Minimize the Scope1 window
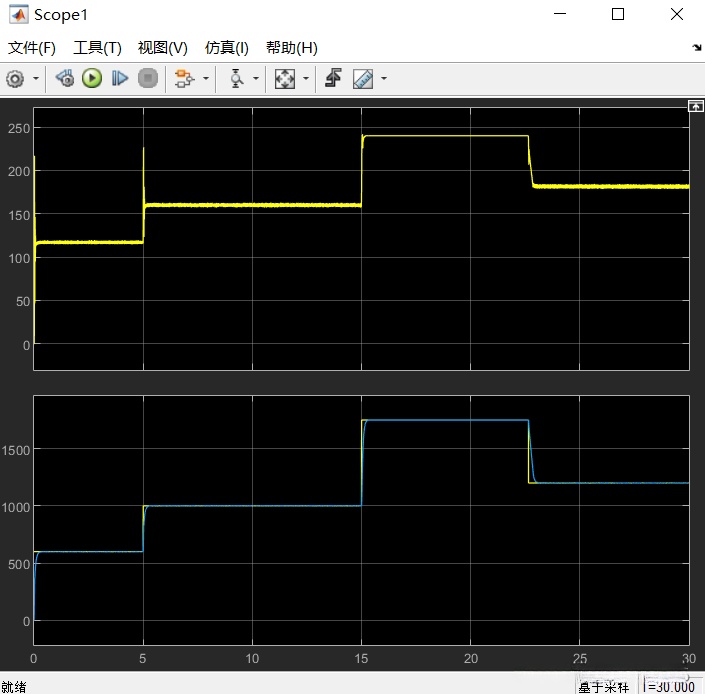The height and width of the screenshot is (694, 705). coord(560,14)
